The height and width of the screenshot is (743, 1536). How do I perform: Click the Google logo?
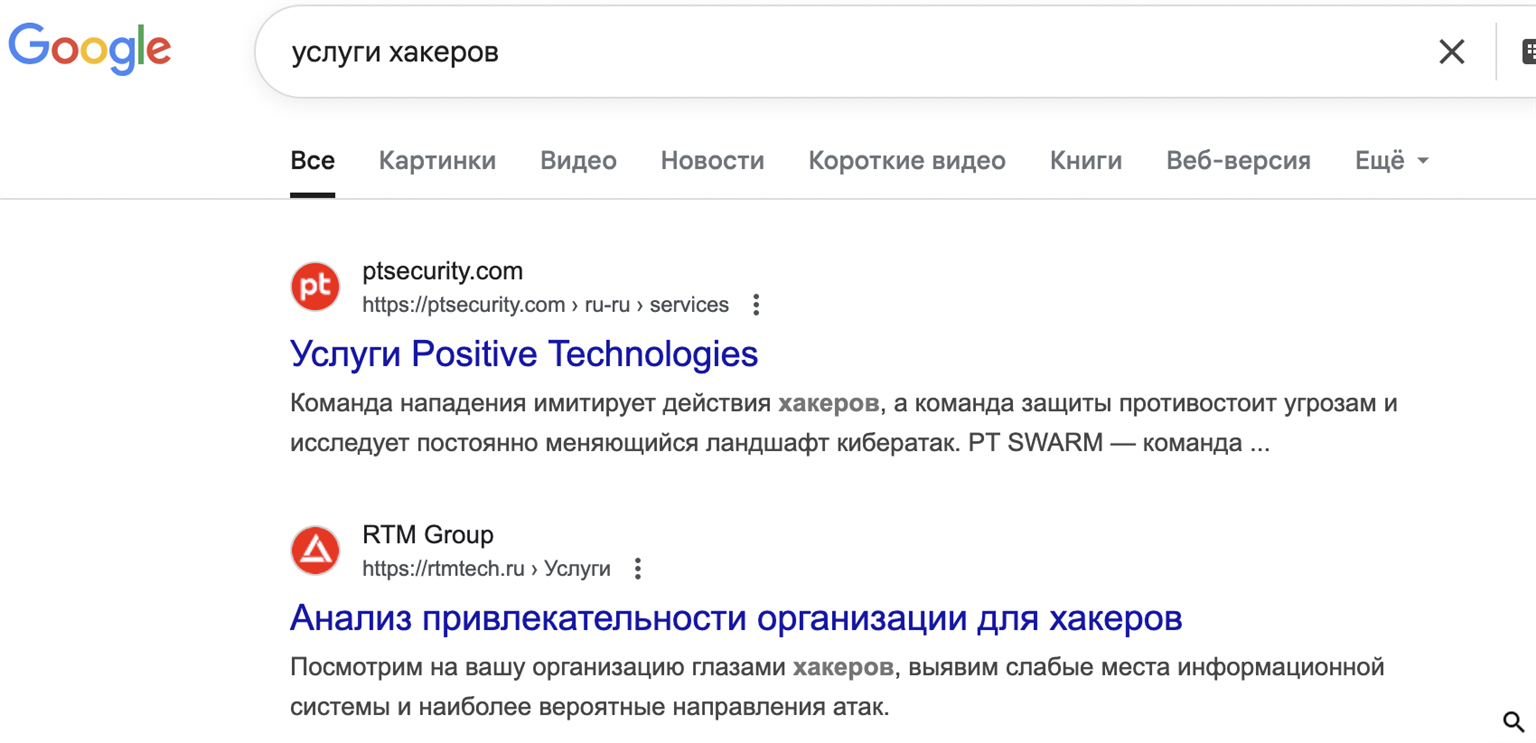click(x=90, y=48)
